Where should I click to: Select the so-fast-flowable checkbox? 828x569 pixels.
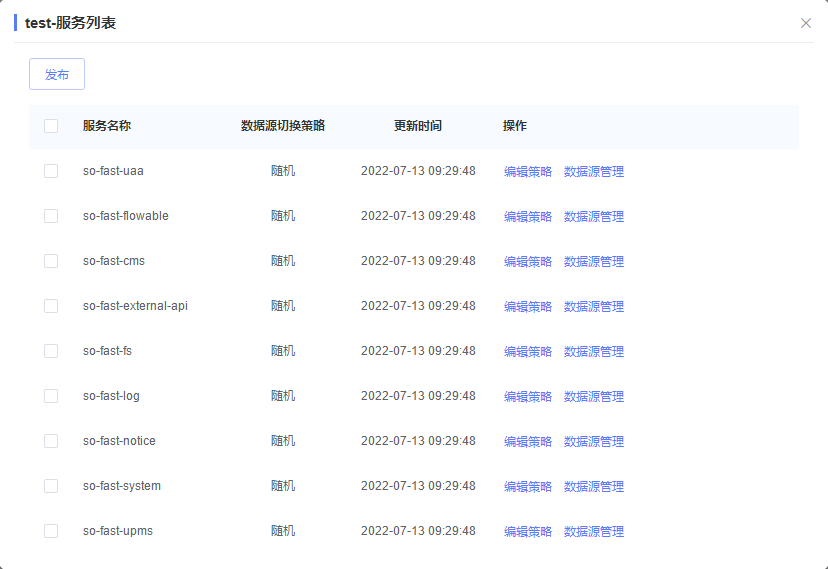coord(51,216)
